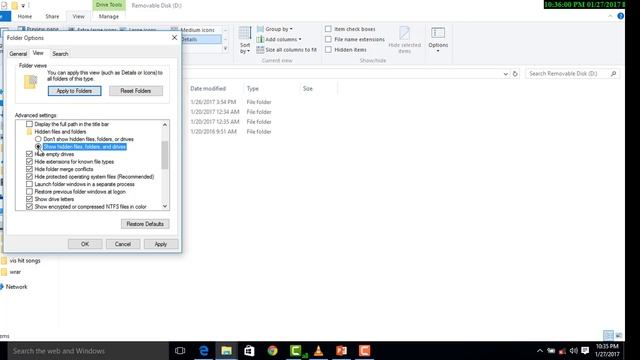Image resolution: width=640 pixels, height=360 pixels.
Task: Uncheck Hide extensions for known file types
Action: (x=29, y=162)
